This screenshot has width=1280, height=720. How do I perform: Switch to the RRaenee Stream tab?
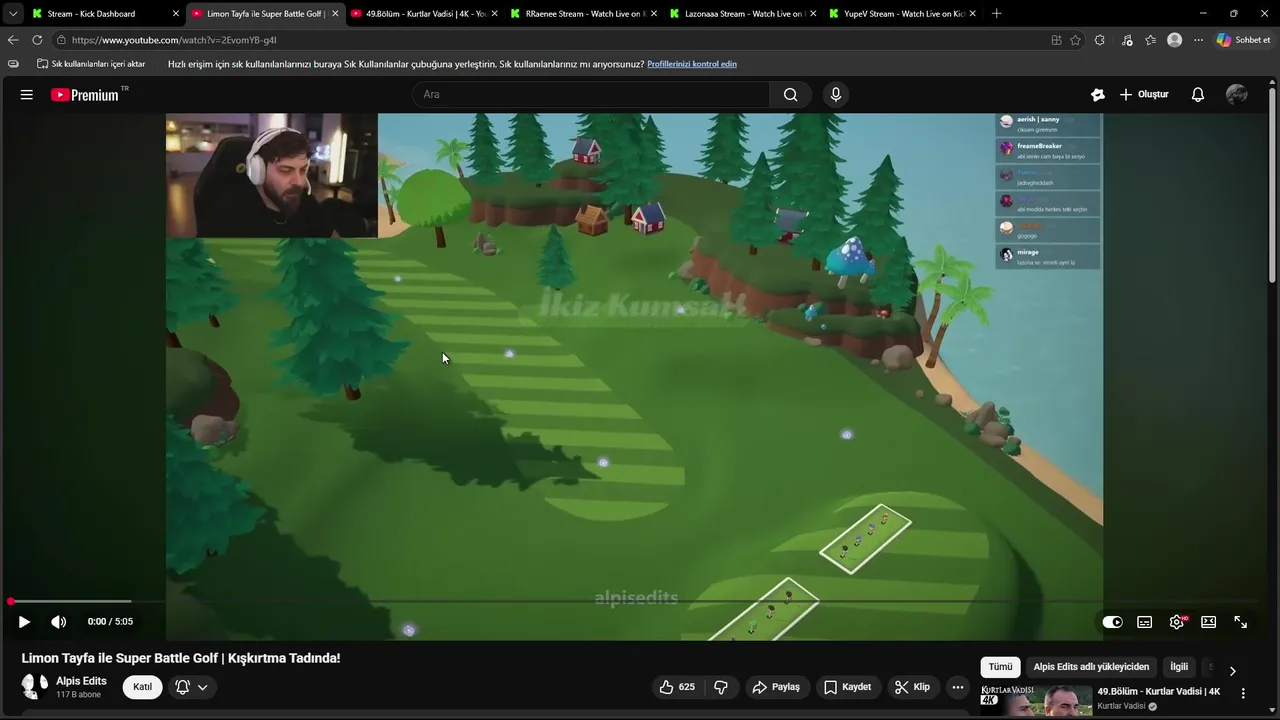tap(583, 14)
